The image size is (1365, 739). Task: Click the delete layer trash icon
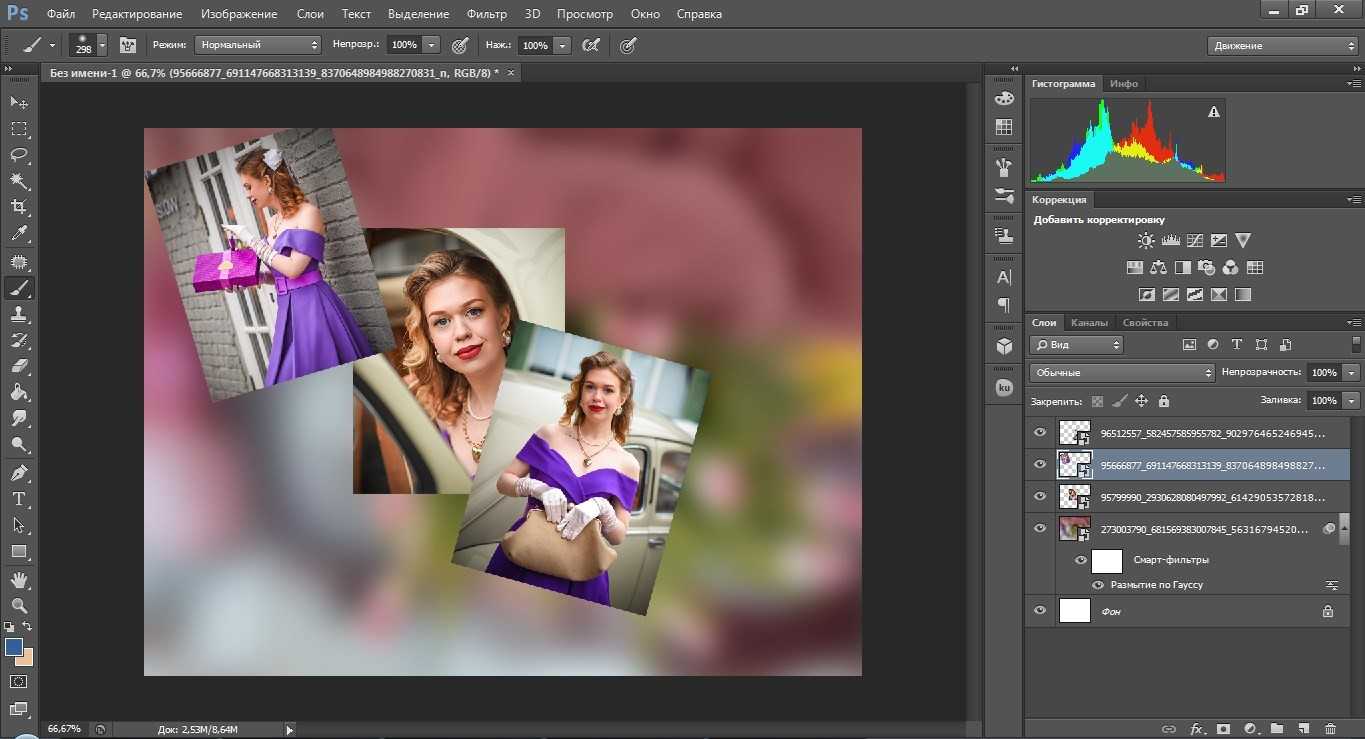point(1329,729)
